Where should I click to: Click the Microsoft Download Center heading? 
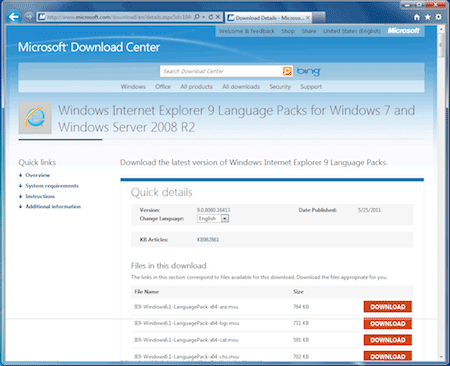pyautogui.click(x=89, y=47)
